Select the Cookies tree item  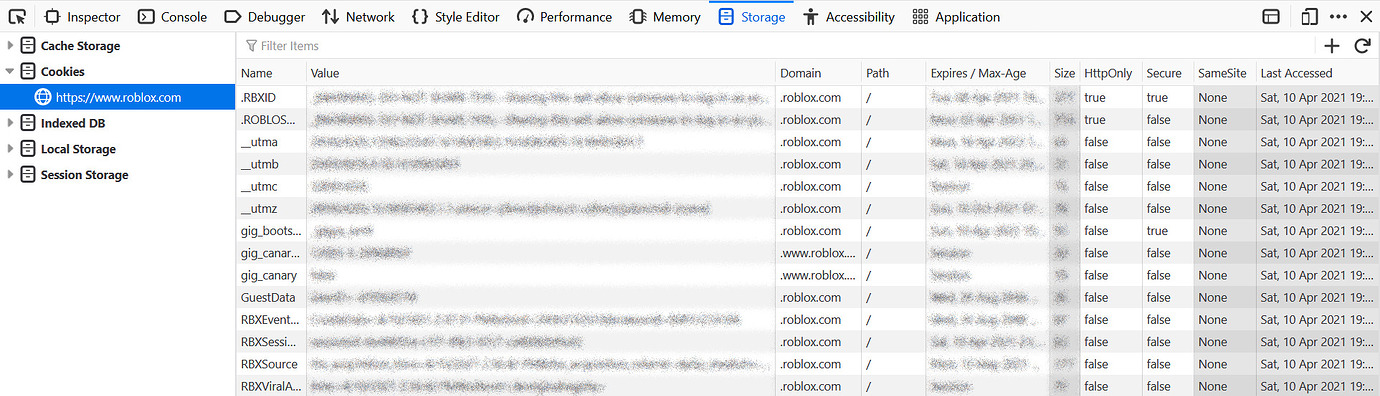click(63, 72)
